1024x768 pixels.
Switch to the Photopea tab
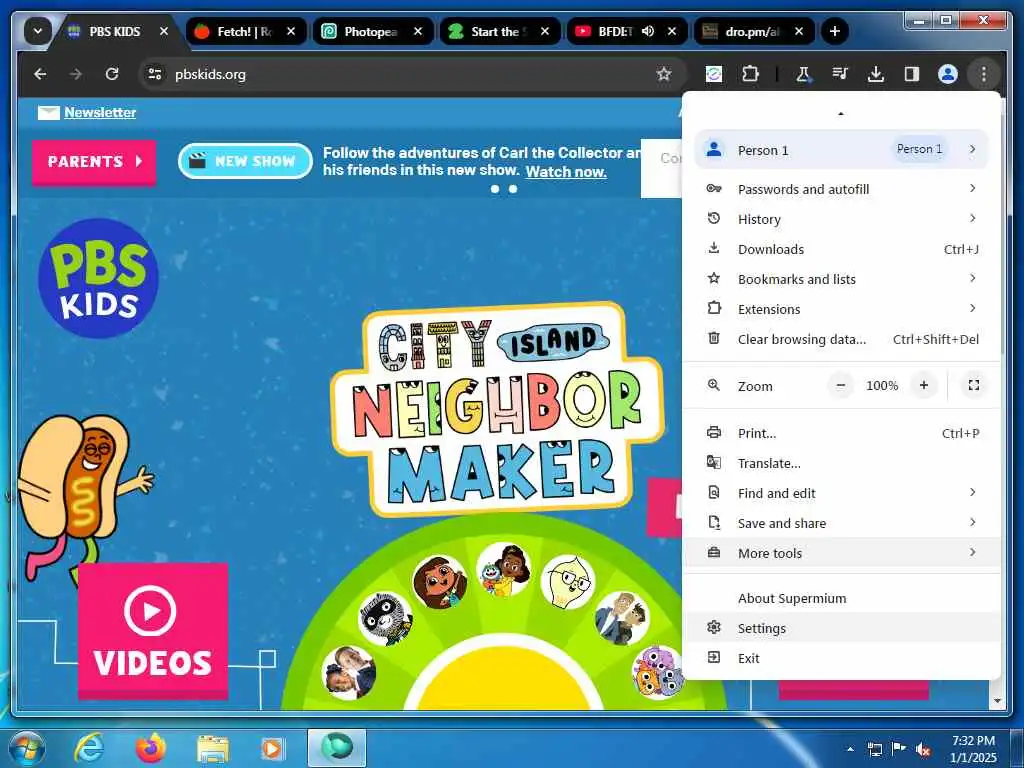click(372, 31)
